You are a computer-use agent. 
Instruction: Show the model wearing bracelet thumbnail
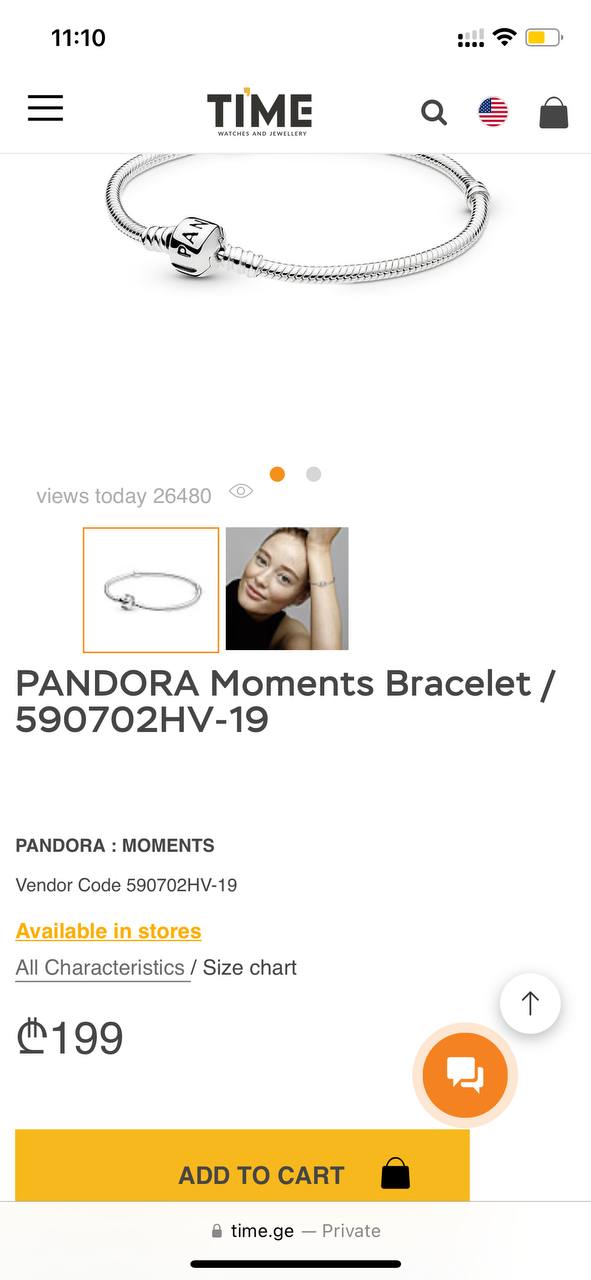coord(287,589)
